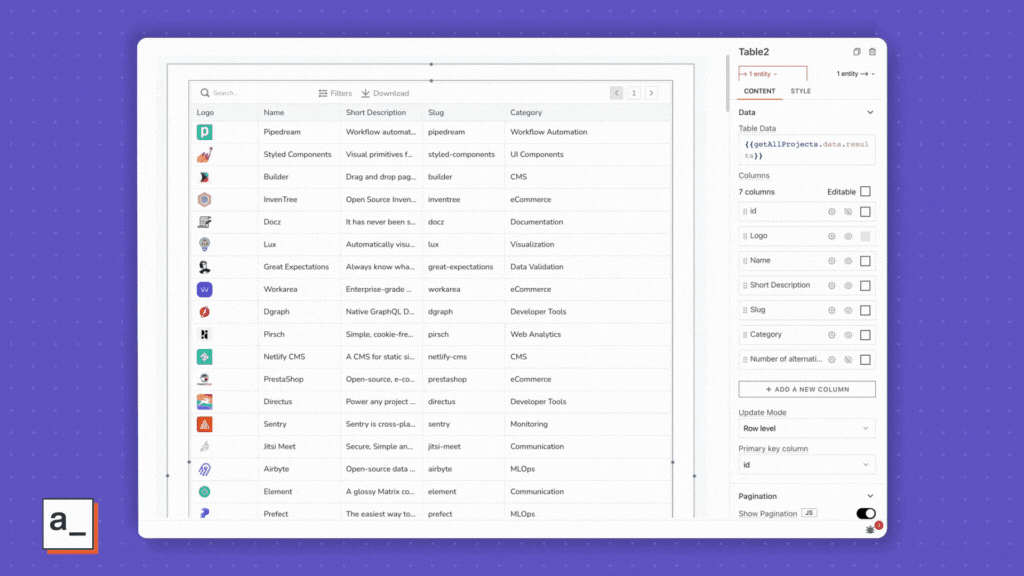Select the CONTENT tab
The height and width of the screenshot is (576, 1024).
pyautogui.click(x=760, y=90)
